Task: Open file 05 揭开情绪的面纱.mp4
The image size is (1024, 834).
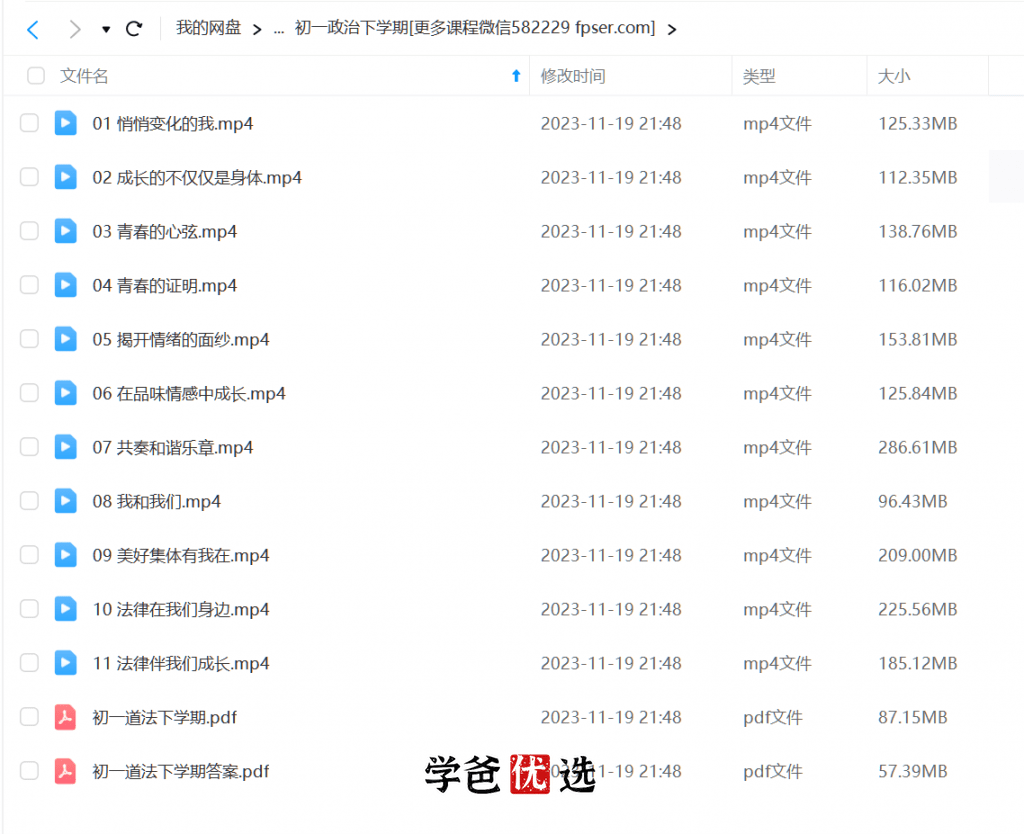Action: coord(181,340)
